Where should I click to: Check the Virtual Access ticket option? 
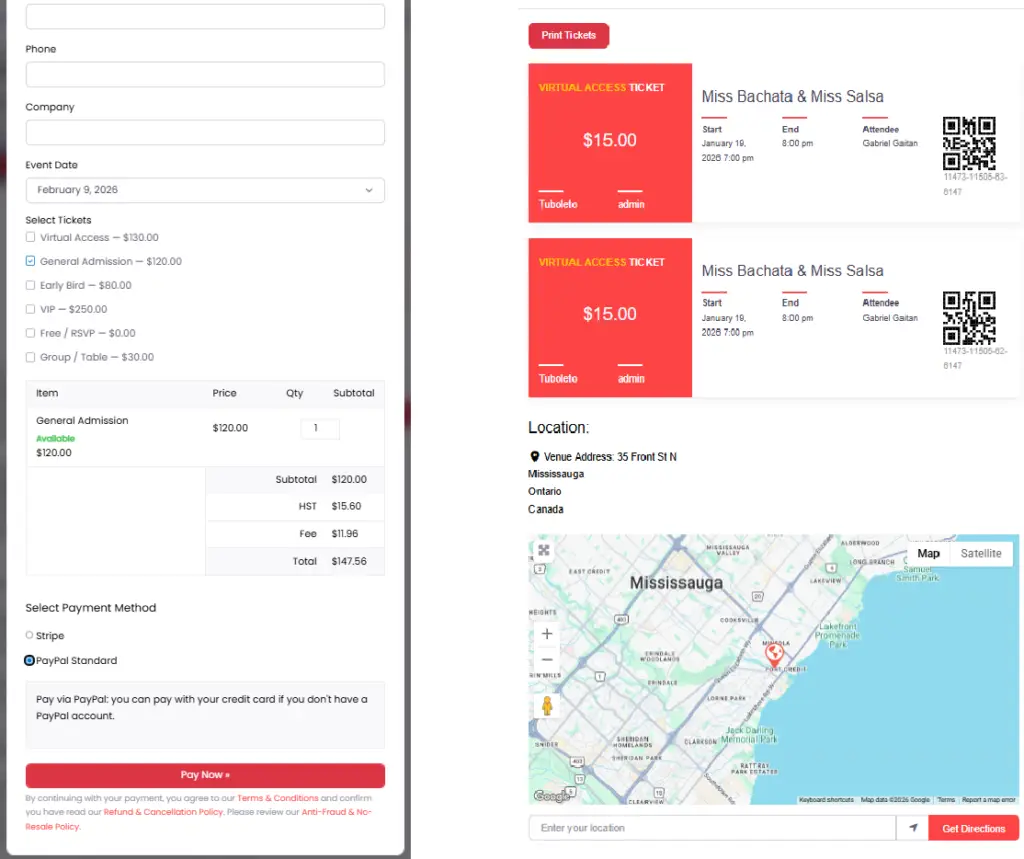pos(31,238)
